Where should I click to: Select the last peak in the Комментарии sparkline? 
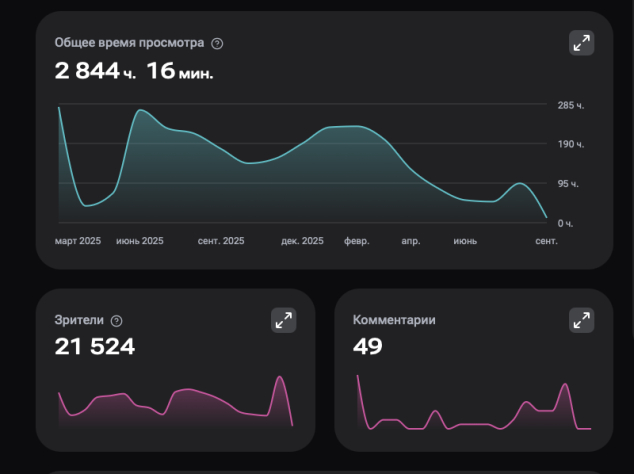(565, 384)
